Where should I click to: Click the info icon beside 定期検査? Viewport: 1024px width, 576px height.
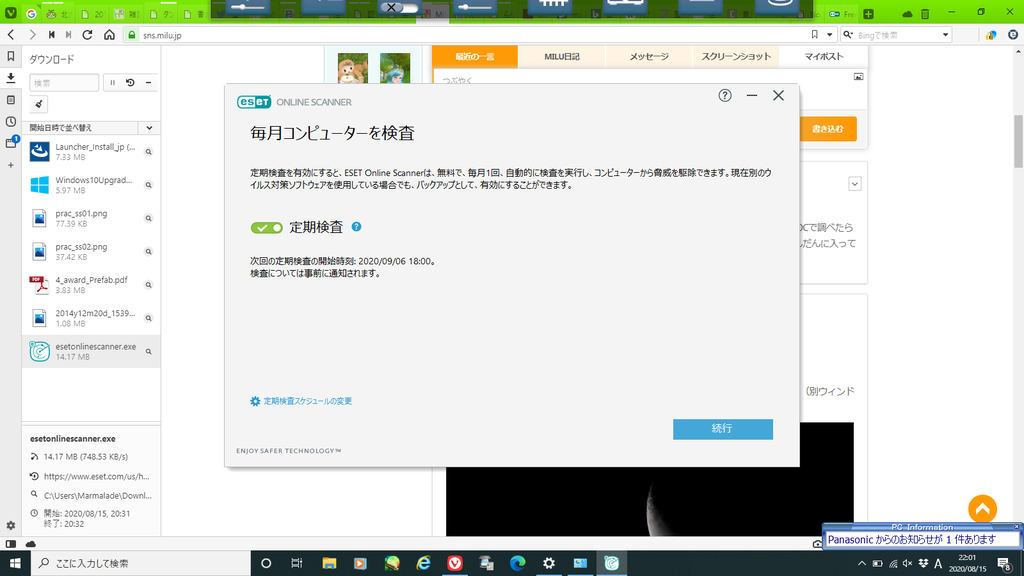pyautogui.click(x=356, y=227)
